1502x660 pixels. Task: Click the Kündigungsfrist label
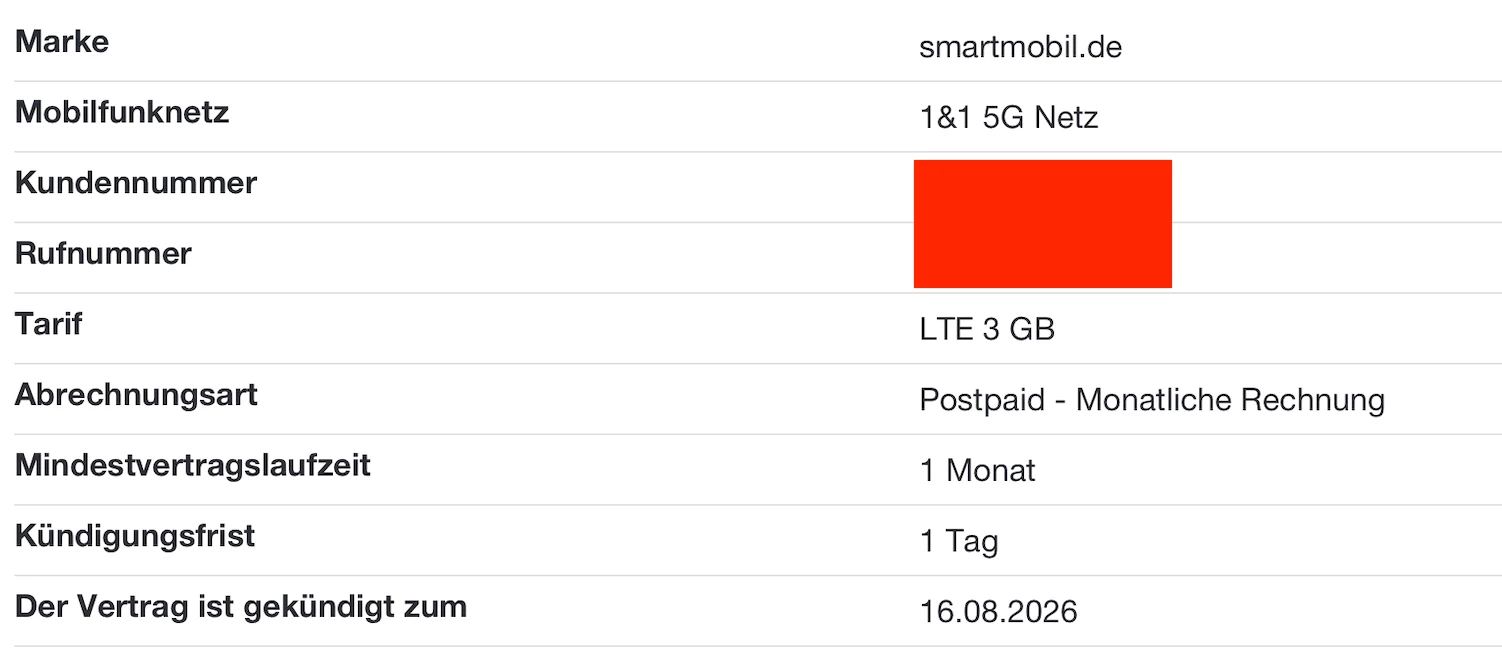click(x=135, y=536)
